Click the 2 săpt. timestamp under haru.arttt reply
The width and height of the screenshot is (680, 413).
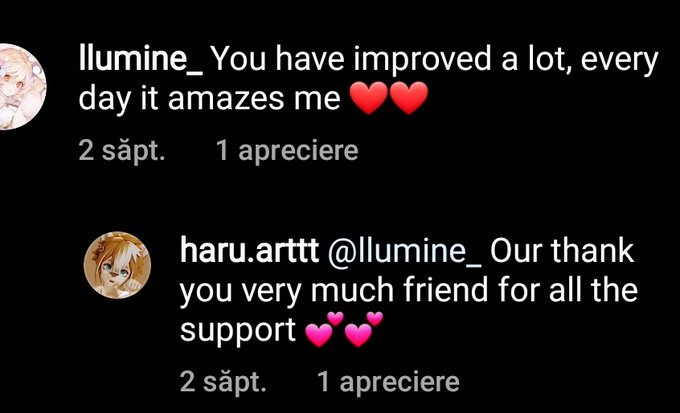tap(223, 382)
